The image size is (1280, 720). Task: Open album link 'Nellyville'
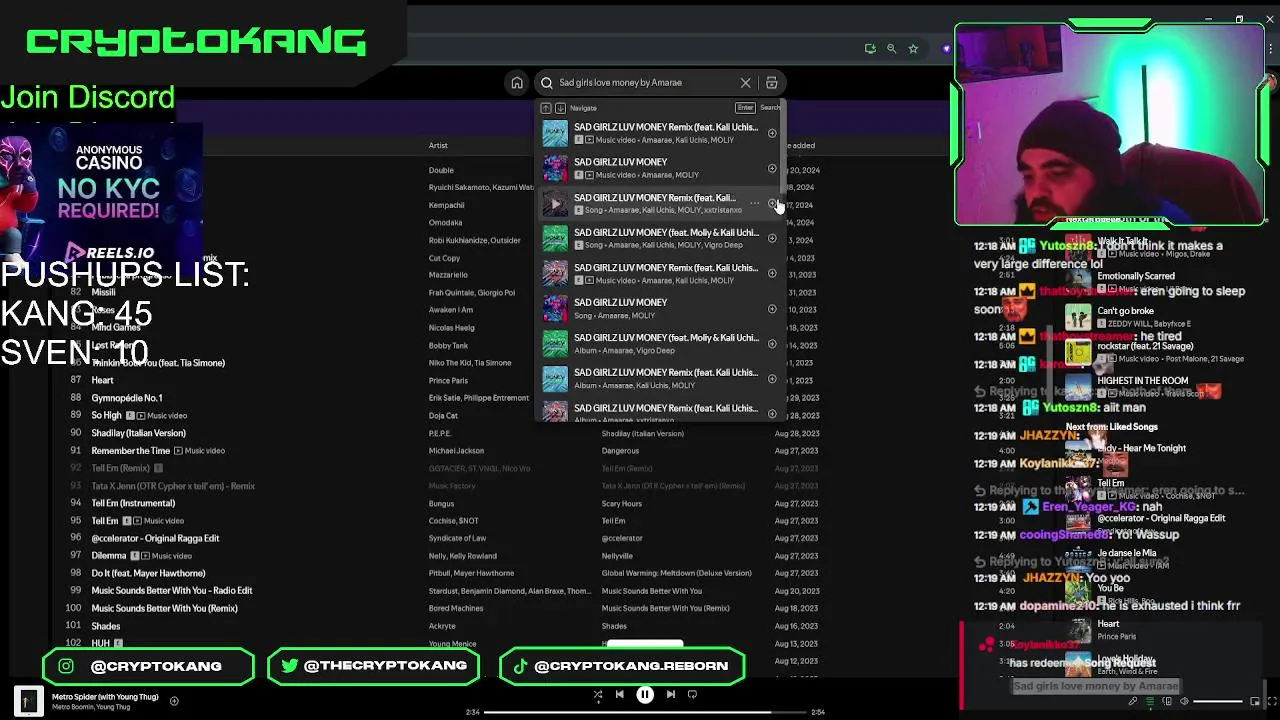pyautogui.click(x=617, y=555)
